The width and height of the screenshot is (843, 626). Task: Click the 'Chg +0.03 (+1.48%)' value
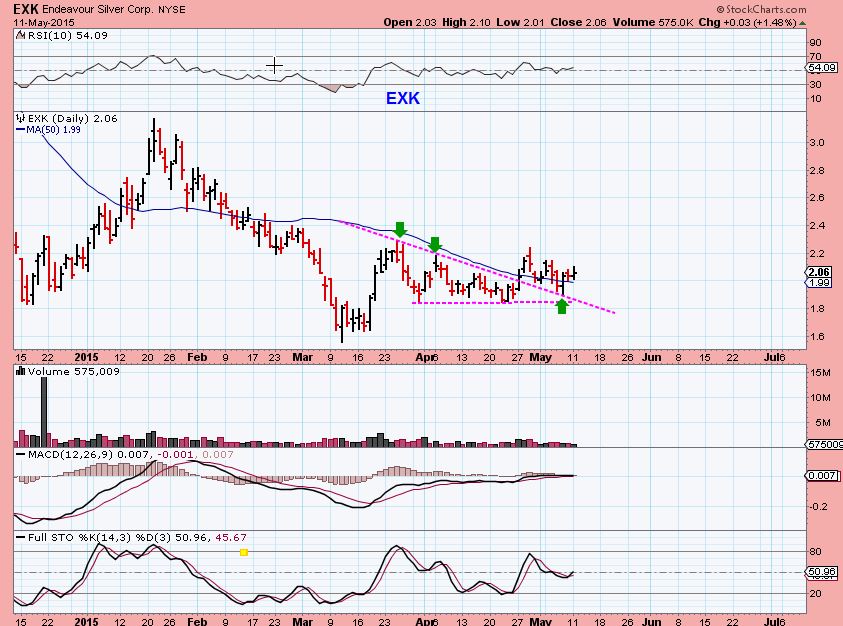[x=747, y=23]
